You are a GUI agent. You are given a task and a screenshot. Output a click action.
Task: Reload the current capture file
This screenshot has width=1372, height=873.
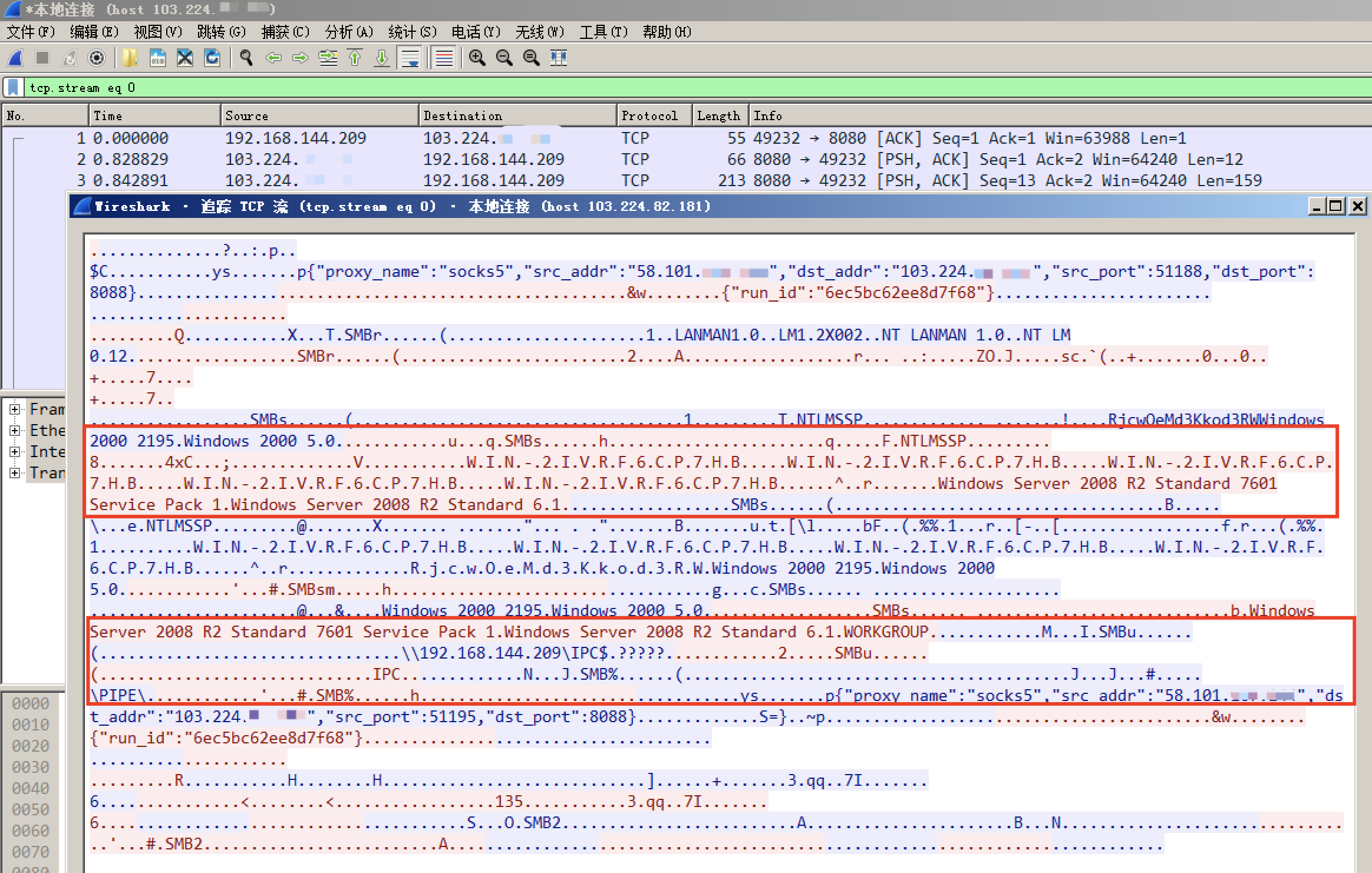(x=212, y=58)
